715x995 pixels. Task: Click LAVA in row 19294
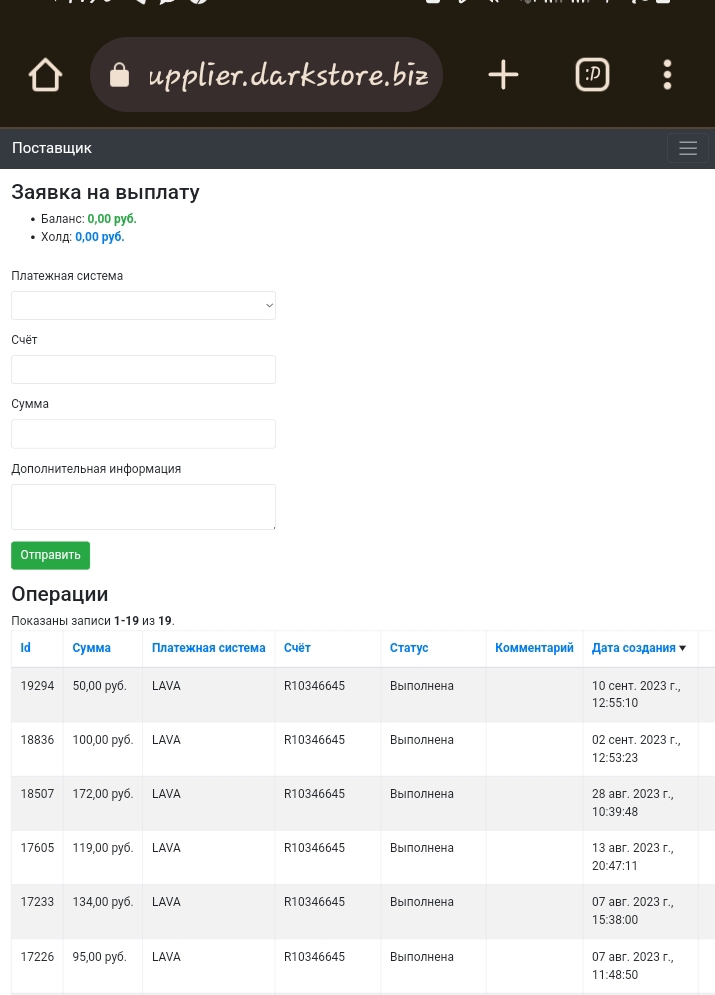pyautogui.click(x=166, y=686)
